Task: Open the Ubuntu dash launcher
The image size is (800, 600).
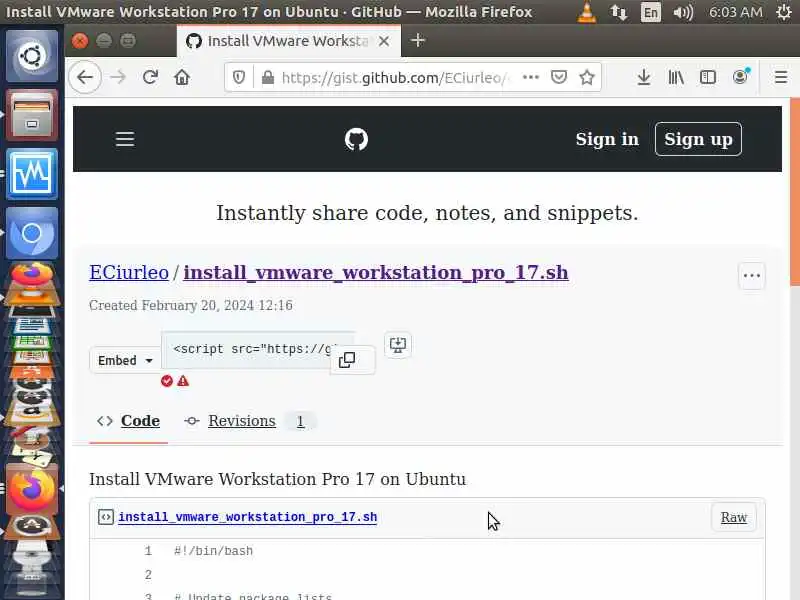Action: pos(32,56)
